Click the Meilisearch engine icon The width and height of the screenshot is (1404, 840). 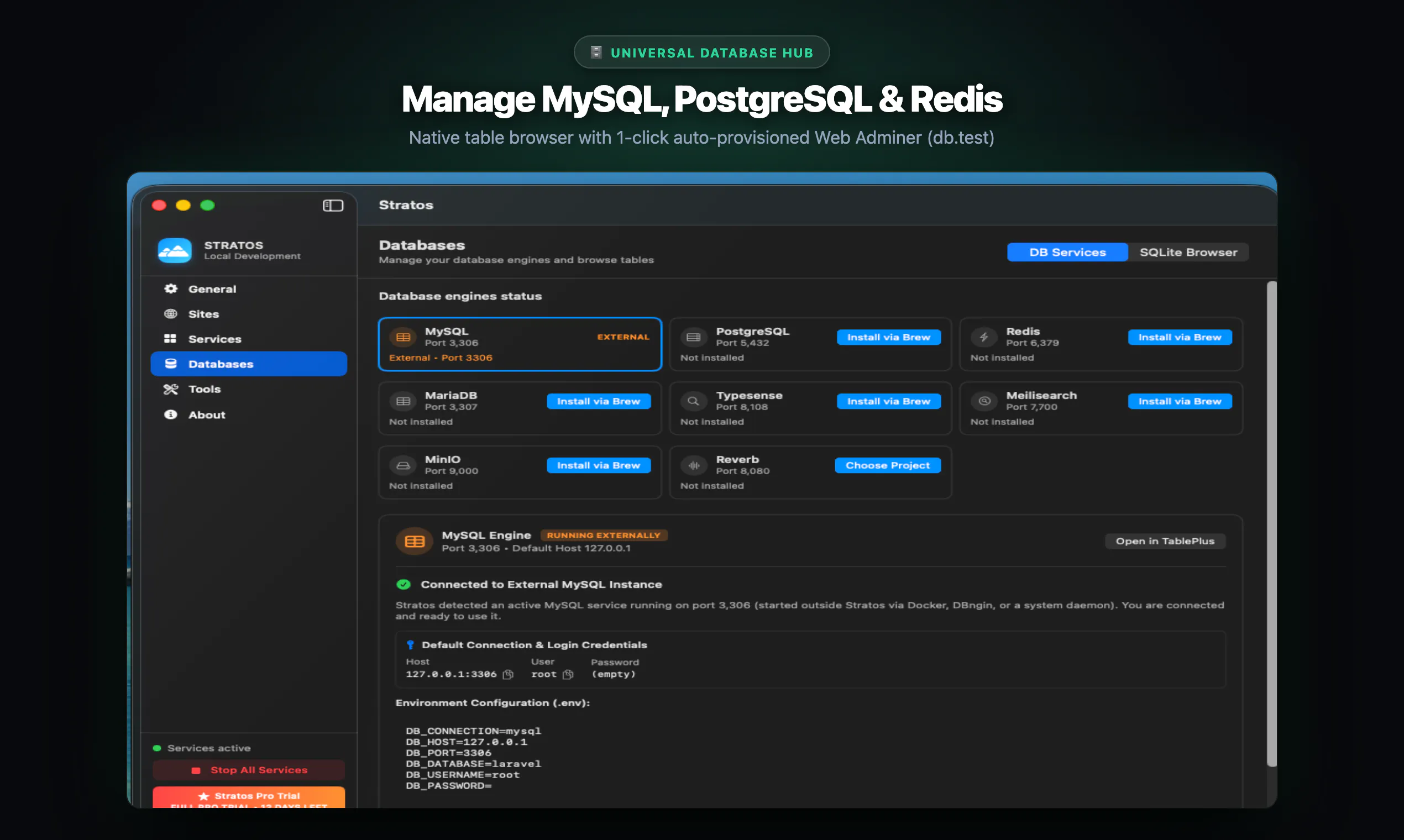pos(984,401)
